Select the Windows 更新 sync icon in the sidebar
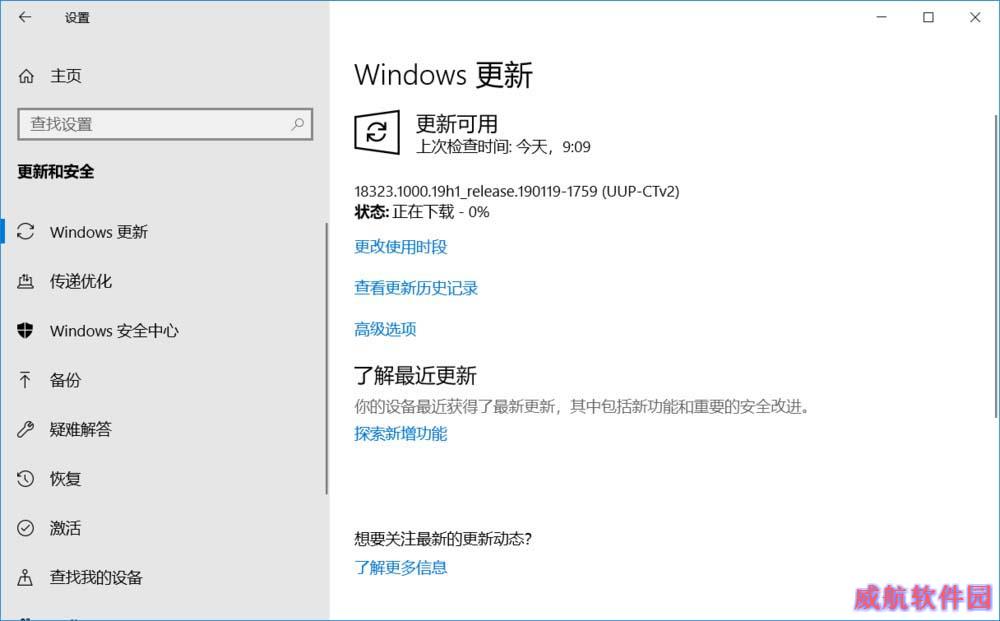Viewport: 1000px width, 621px height. click(26, 231)
